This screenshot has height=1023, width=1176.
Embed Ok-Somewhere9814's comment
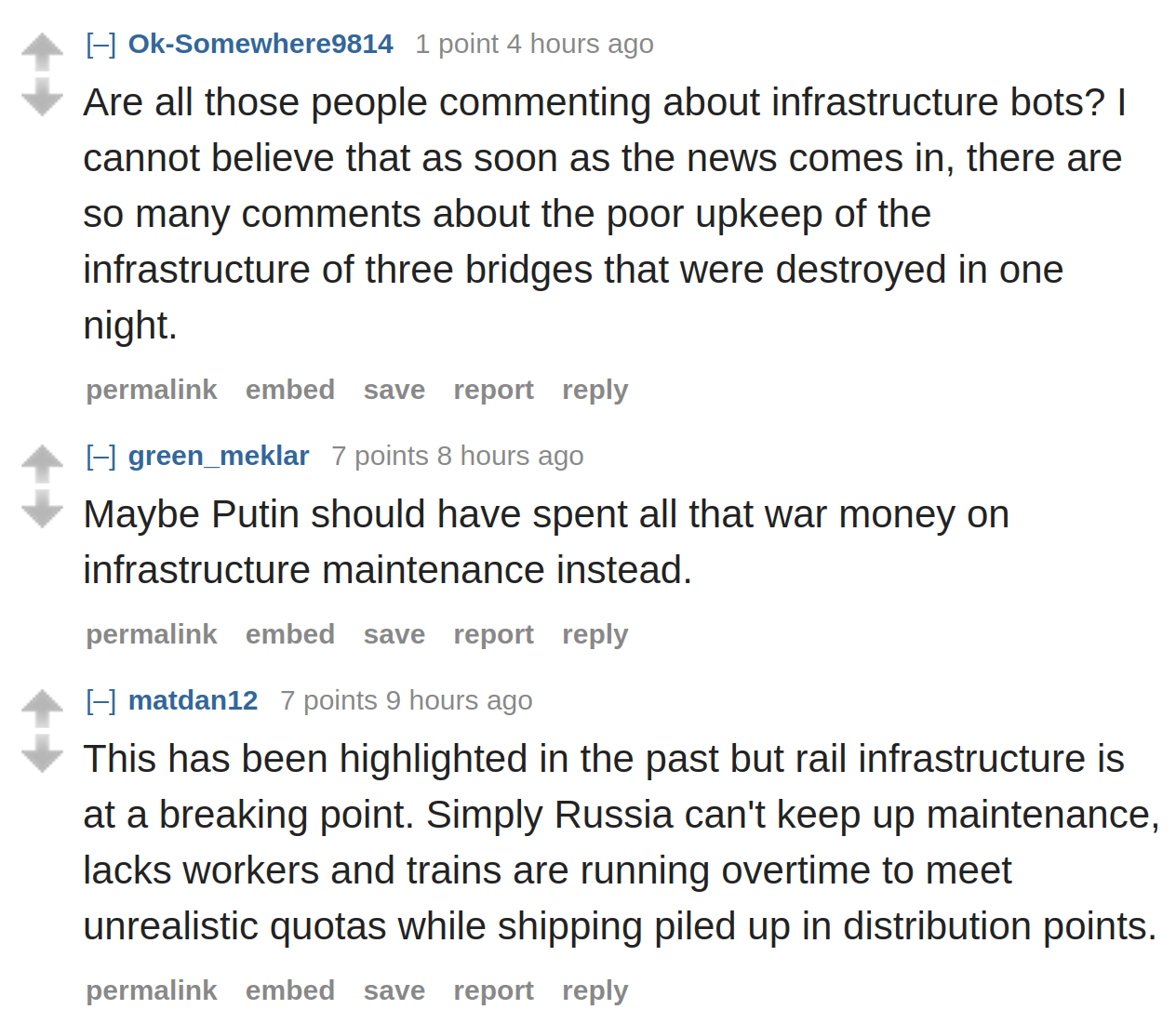tap(290, 390)
